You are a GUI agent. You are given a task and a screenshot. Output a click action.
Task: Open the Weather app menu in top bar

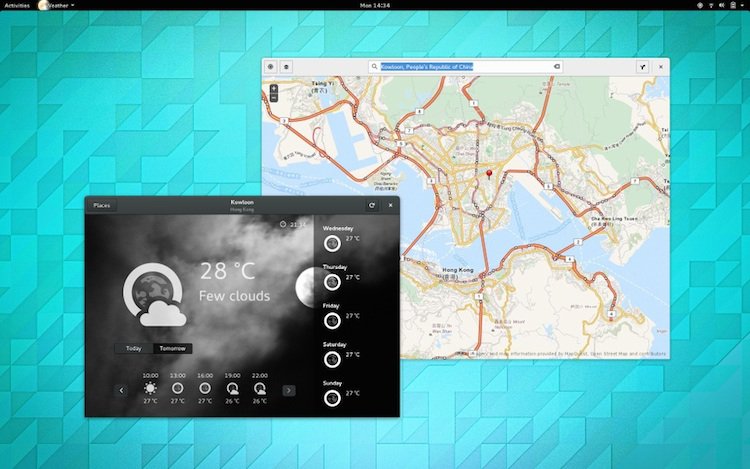pos(56,5)
